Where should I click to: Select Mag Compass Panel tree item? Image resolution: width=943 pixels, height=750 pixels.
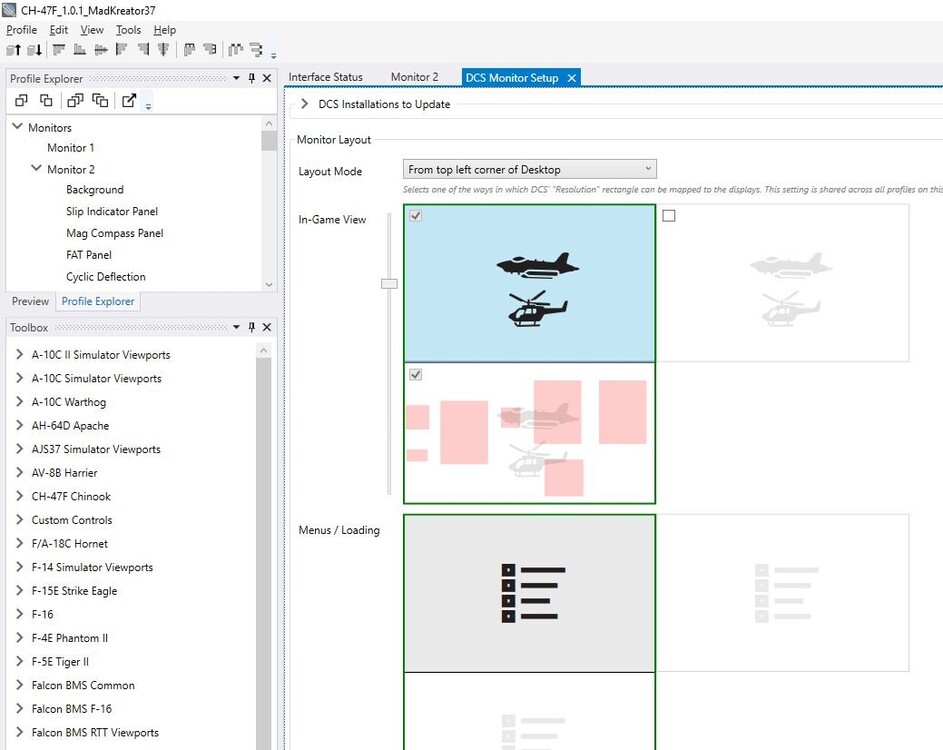[x=114, y=233]
